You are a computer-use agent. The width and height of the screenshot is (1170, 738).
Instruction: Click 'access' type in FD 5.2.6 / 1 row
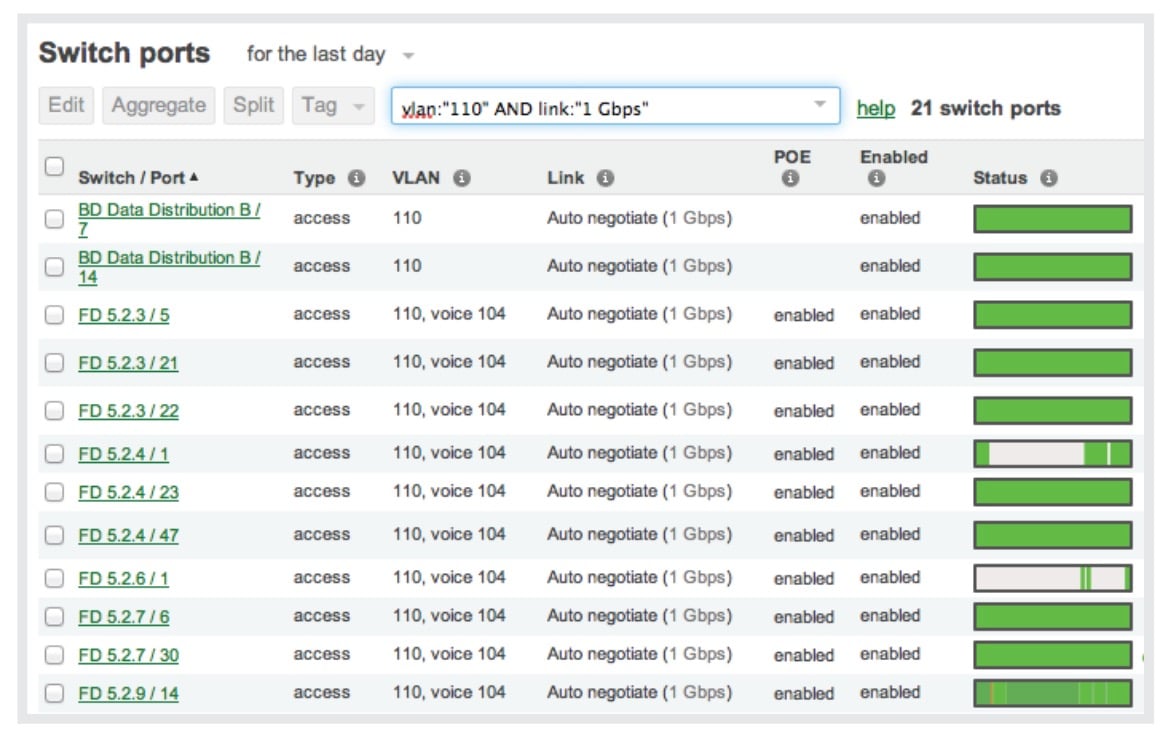[x=321, y=578]
